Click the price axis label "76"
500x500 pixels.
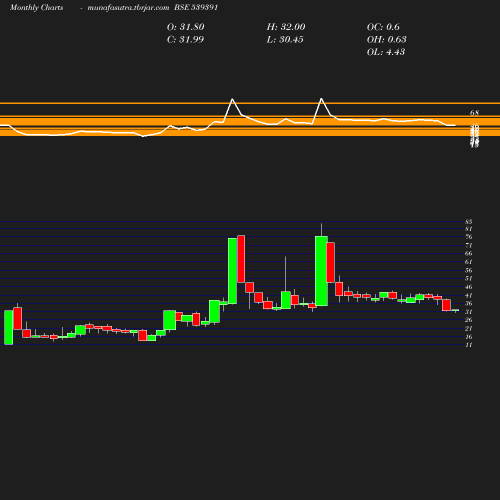469,237
